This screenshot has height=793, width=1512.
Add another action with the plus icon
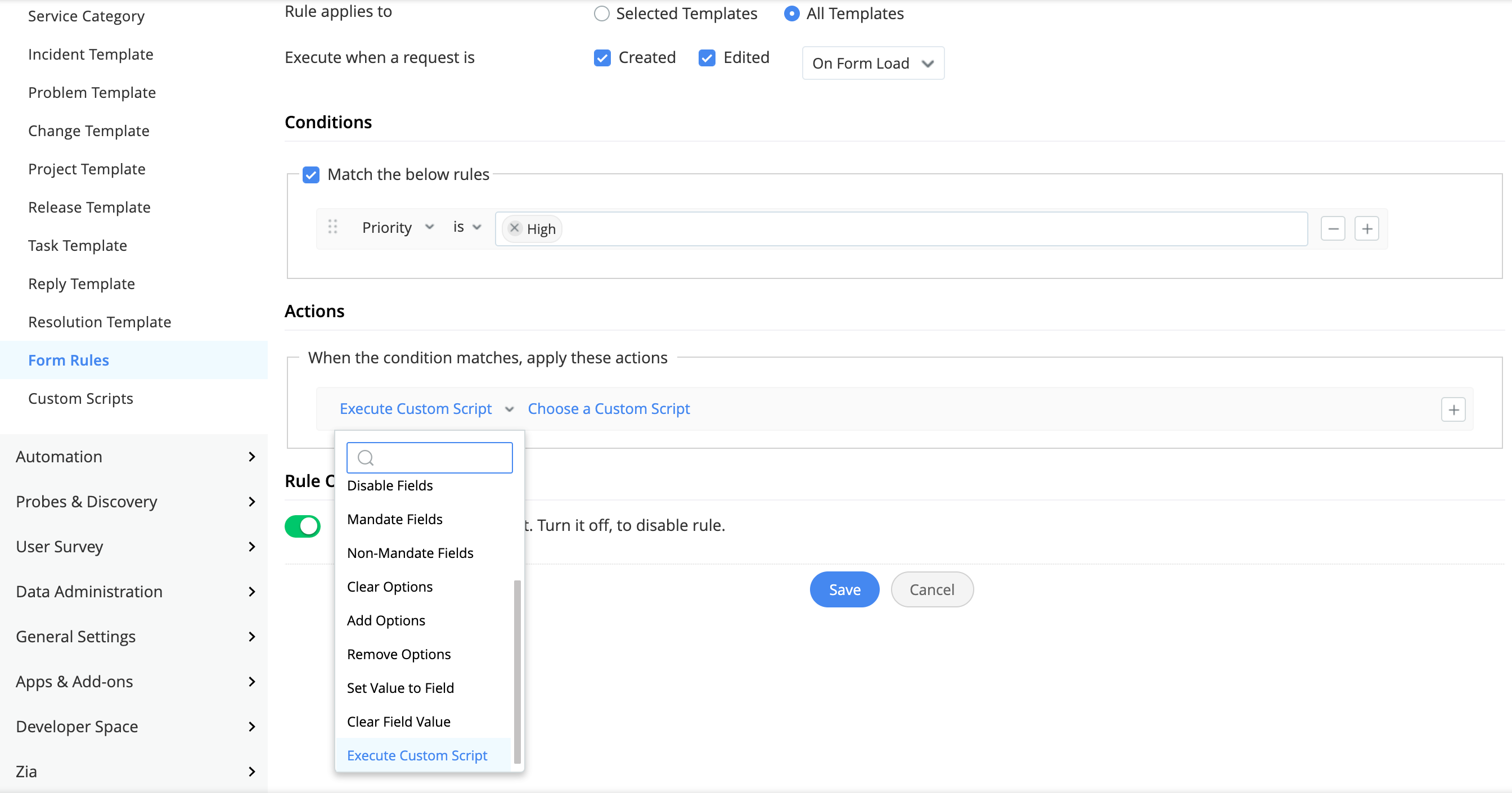[x=1453, y=409]
